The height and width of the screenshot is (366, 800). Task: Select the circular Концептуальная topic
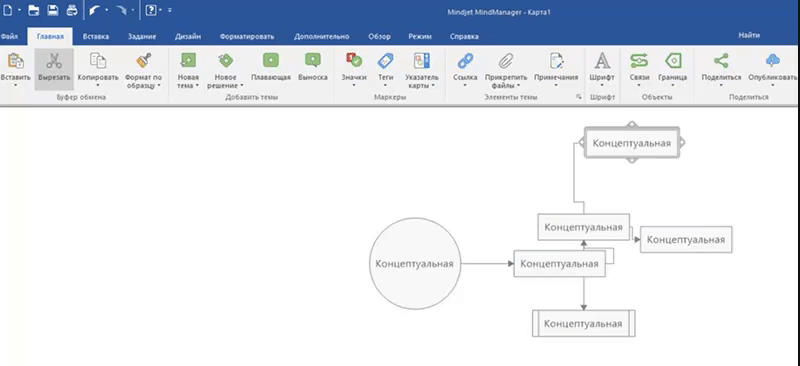(x=415, y=263)
